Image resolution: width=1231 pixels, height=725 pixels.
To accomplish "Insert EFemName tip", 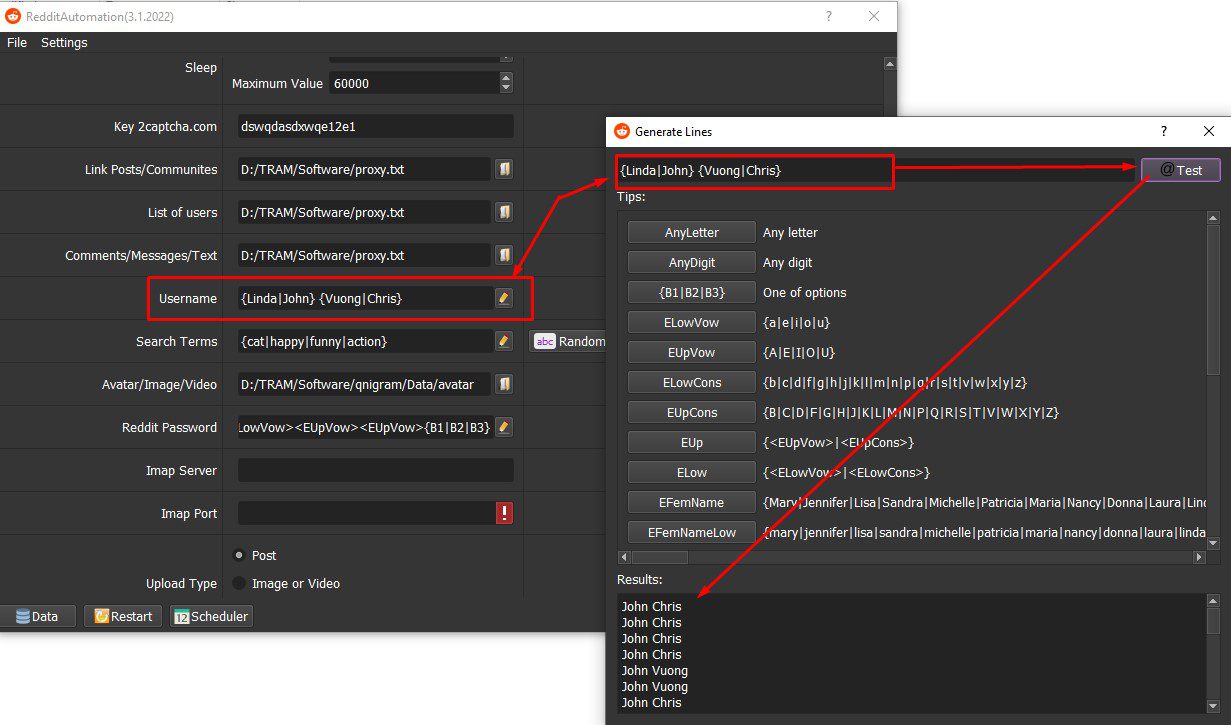I will [x=692, y=502].
